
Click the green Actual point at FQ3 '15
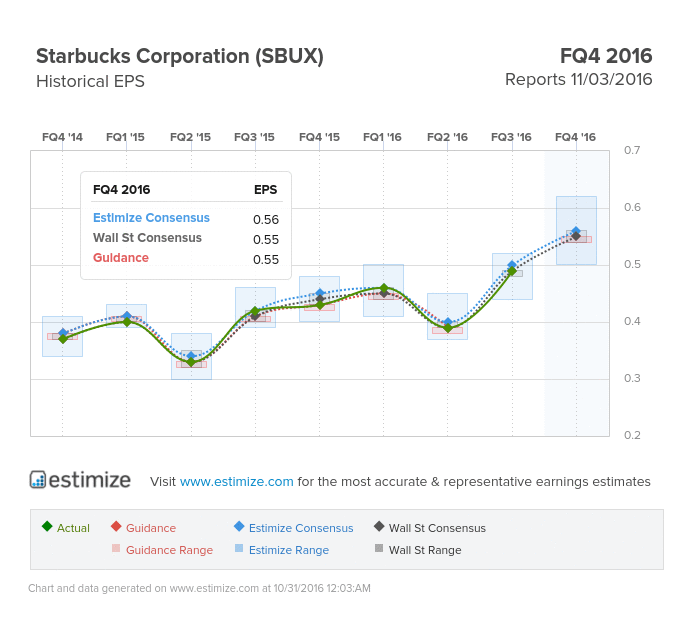tap(255, 311)
